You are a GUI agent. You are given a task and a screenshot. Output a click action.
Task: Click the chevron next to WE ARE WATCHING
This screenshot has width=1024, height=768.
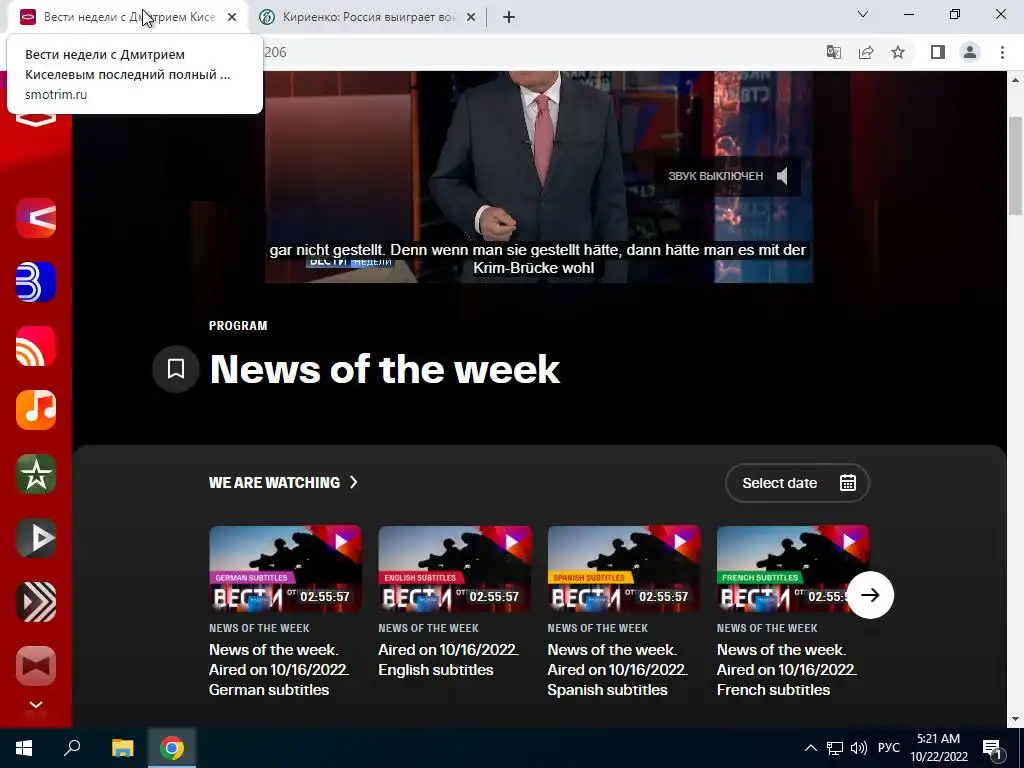pos(354,482)
